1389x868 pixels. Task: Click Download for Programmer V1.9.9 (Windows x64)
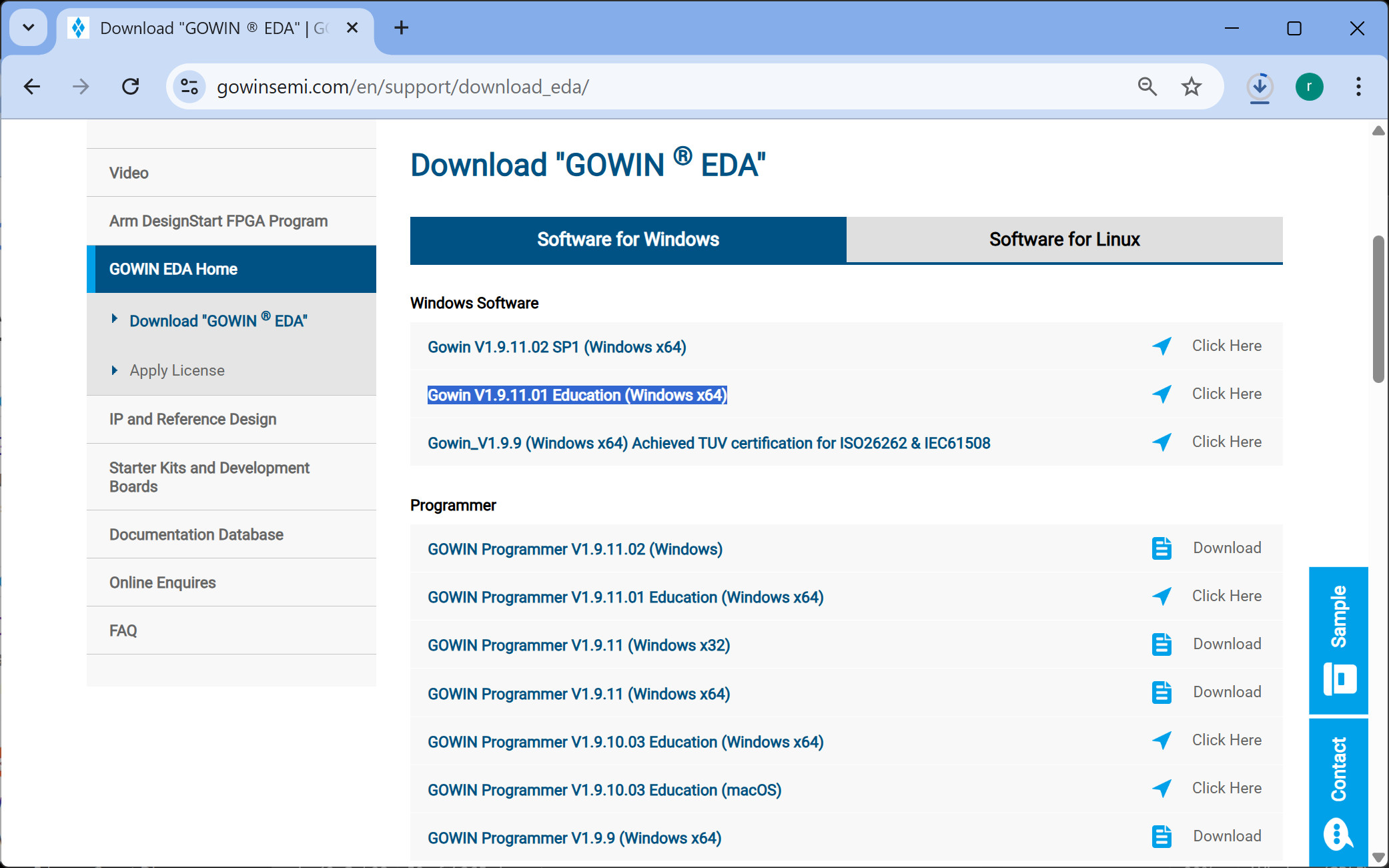(x=1227, y=836)
